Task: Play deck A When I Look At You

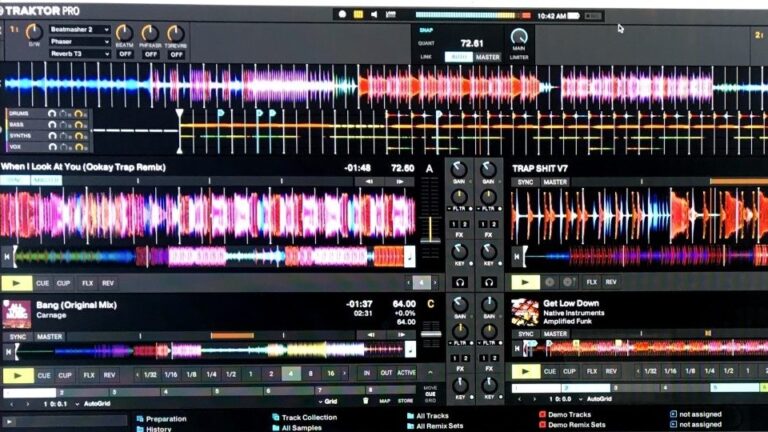Action: pos(16,283)
